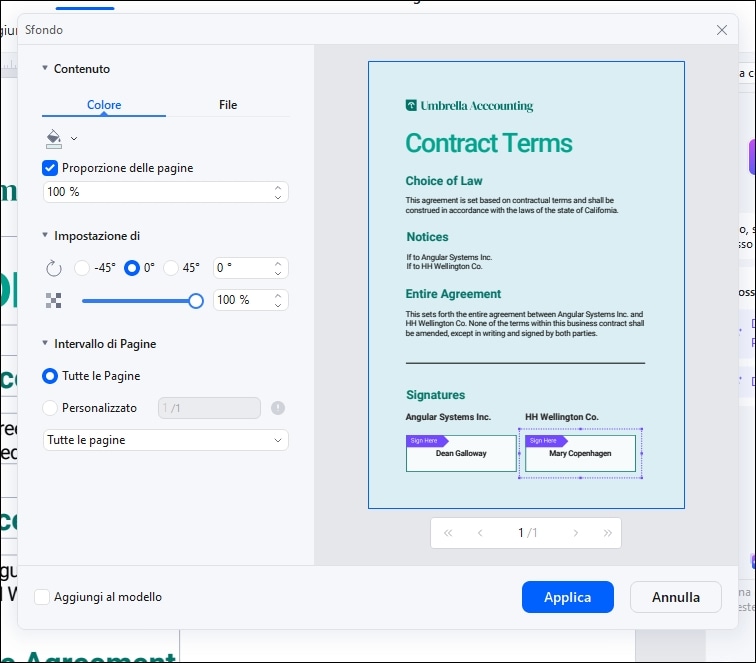This screenshot has height=663, width=756.
Task: Select Tutte le Pagine radio button
Action: [x=50, y=376]
